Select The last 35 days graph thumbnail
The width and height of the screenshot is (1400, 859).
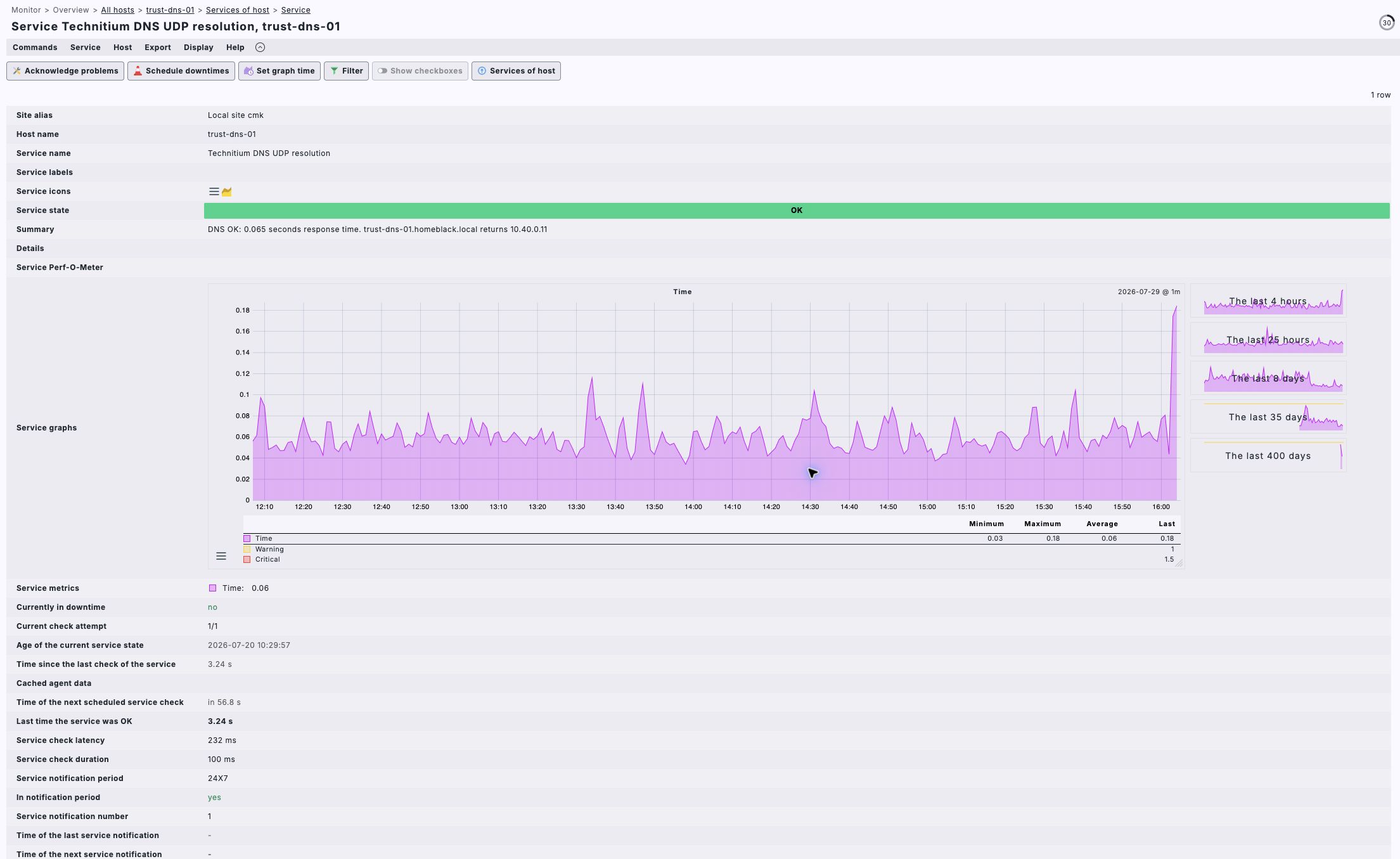pos(1268,417)
